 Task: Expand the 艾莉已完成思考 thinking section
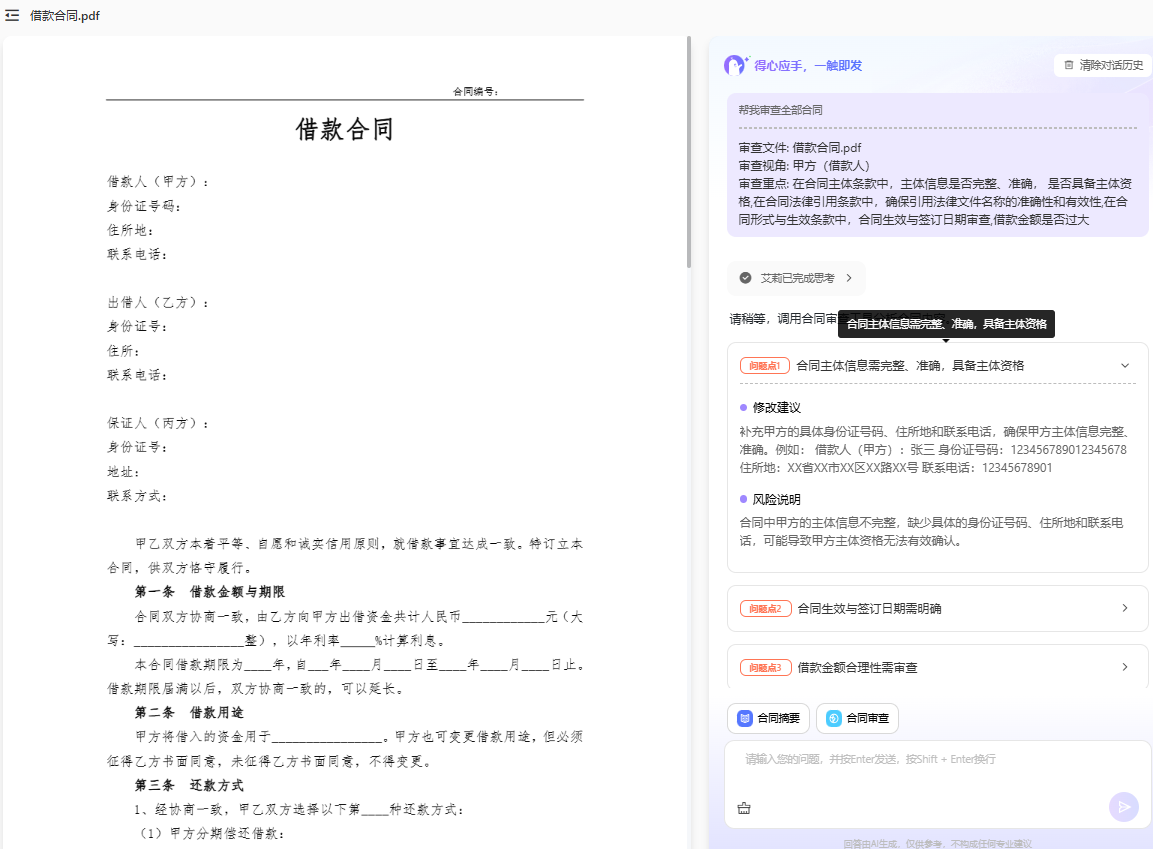[x=796, y=278]
